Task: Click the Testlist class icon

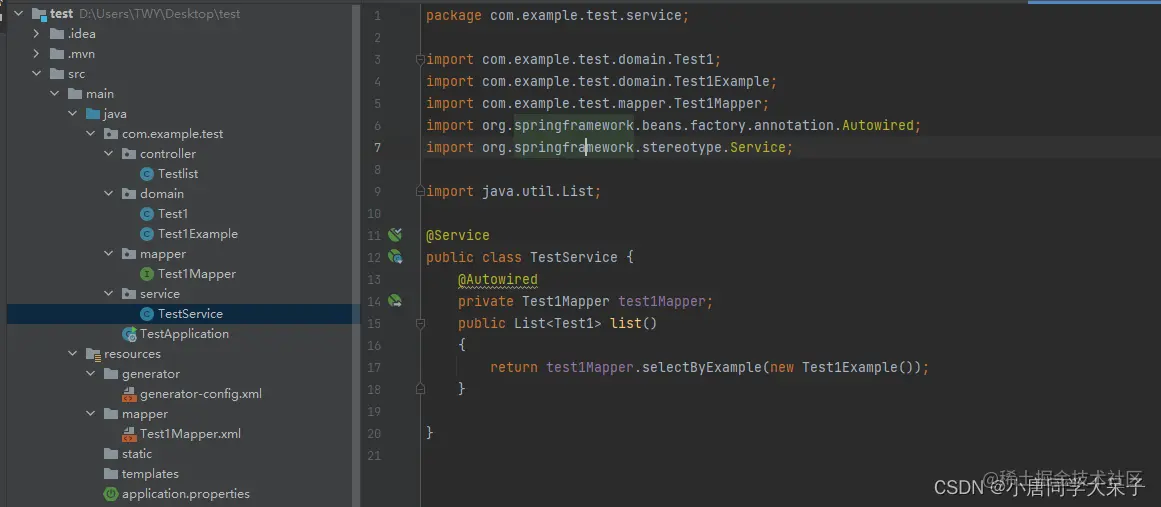Action: coord(147,173)
